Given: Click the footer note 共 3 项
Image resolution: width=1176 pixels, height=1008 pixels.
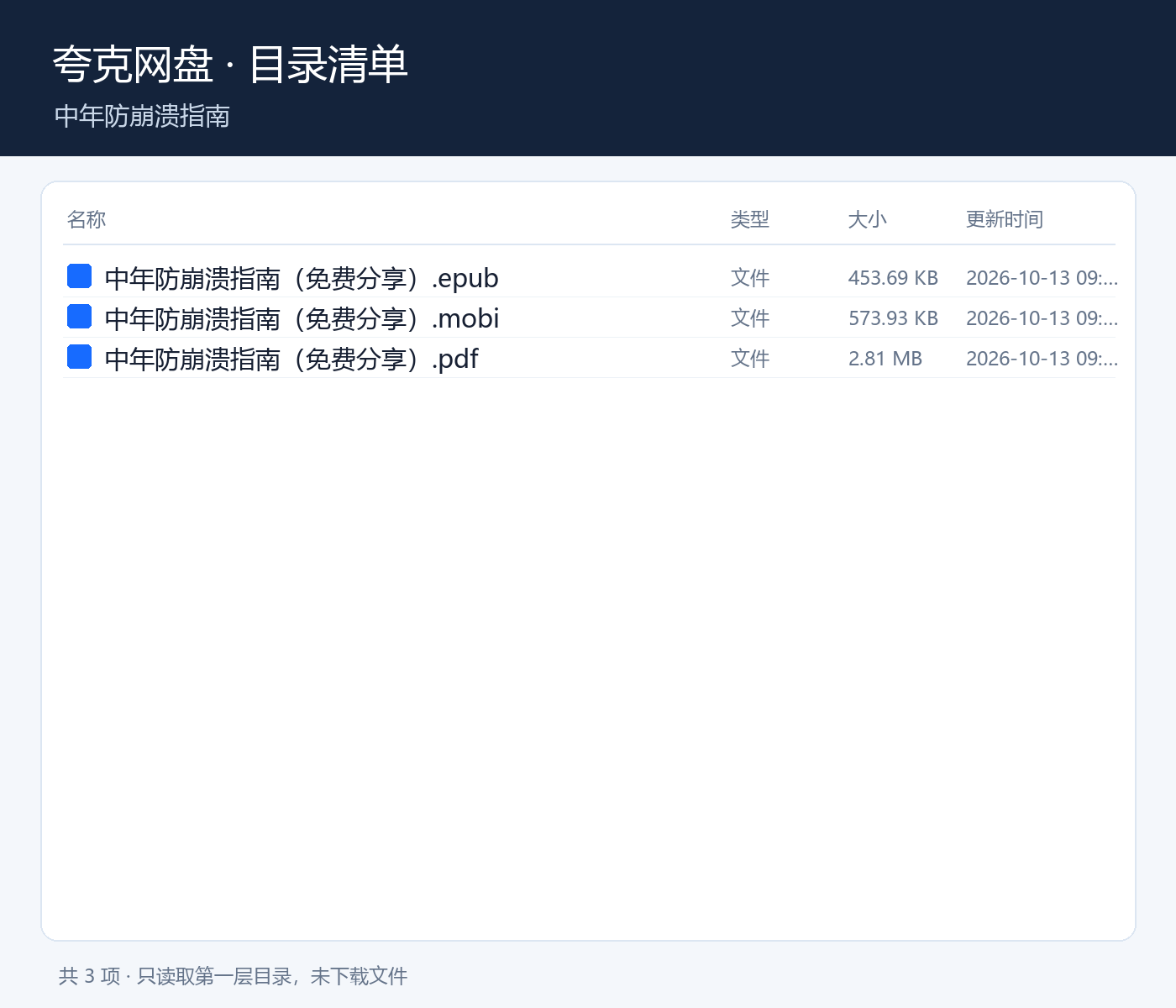Looking at the screenshot, I should (x=90, y=976).
